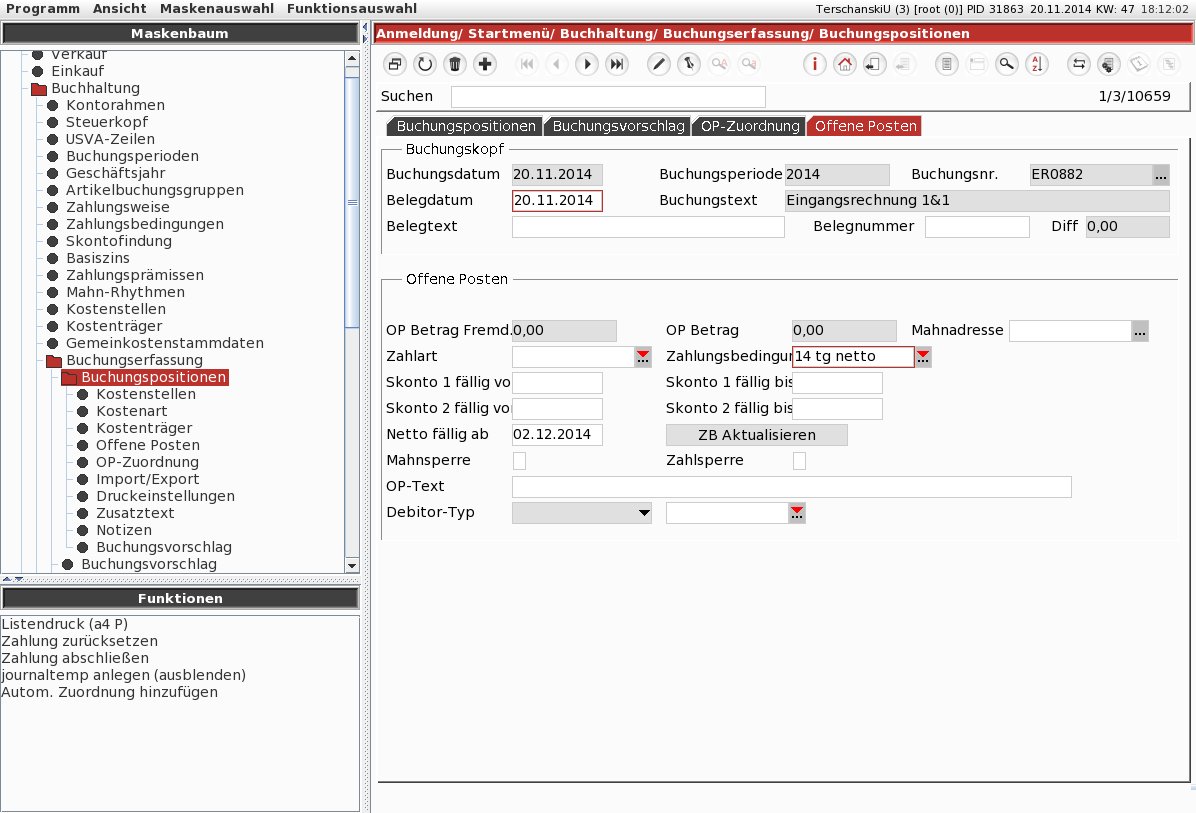Click the circular refresh toolbar icon
Image resolution: width=1196 pixels, height=813 pixels.
(x=425, y=64)
